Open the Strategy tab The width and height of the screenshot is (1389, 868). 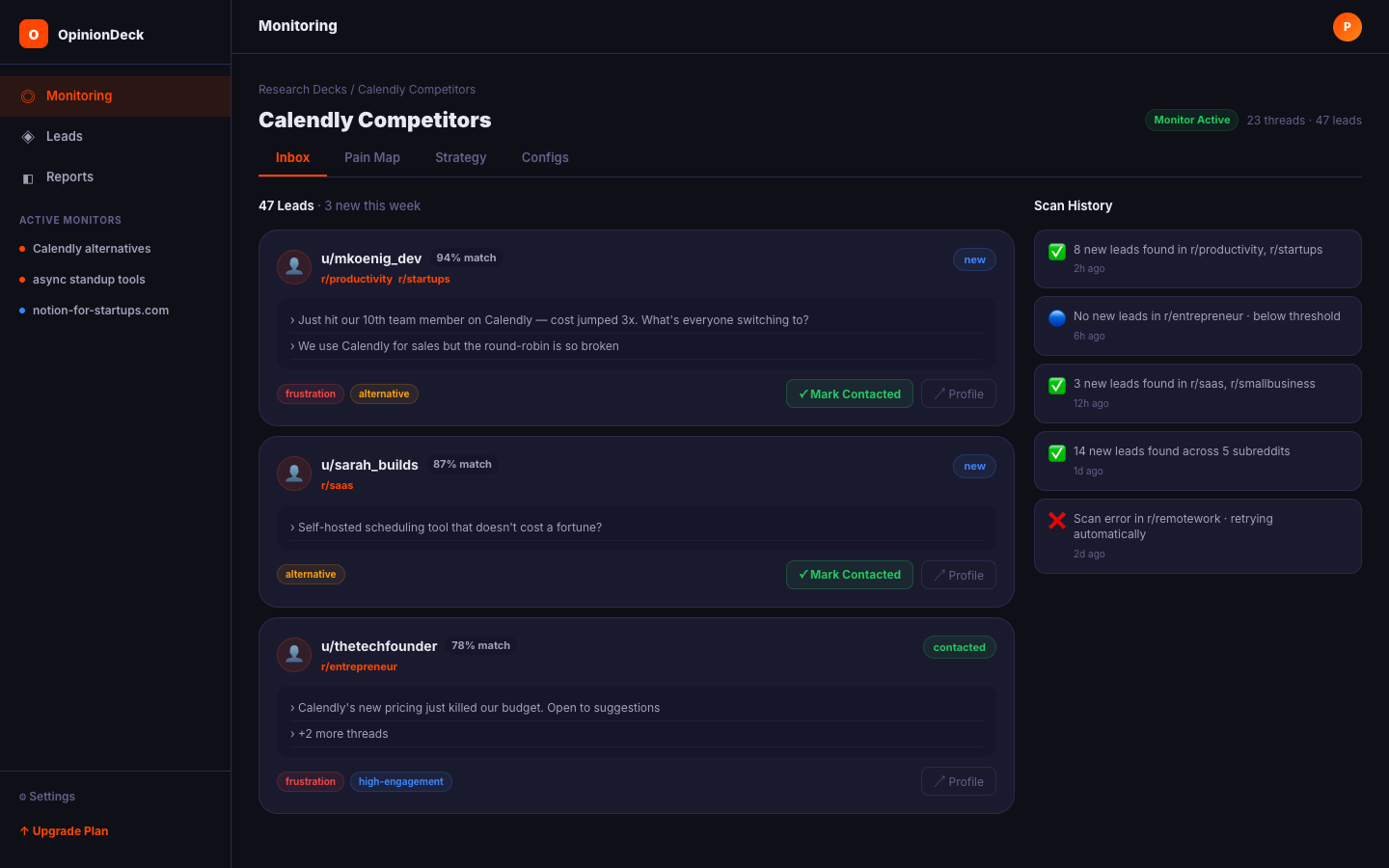point(460,158)
